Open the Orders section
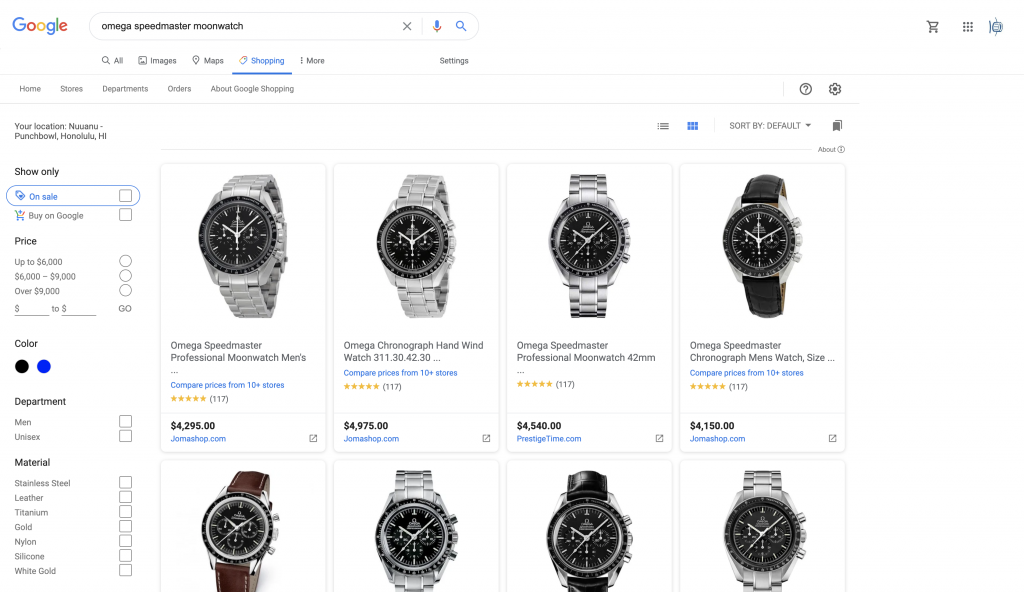Image resolution: width=1024 pixels, height=592 pixels. pos(179,89)
